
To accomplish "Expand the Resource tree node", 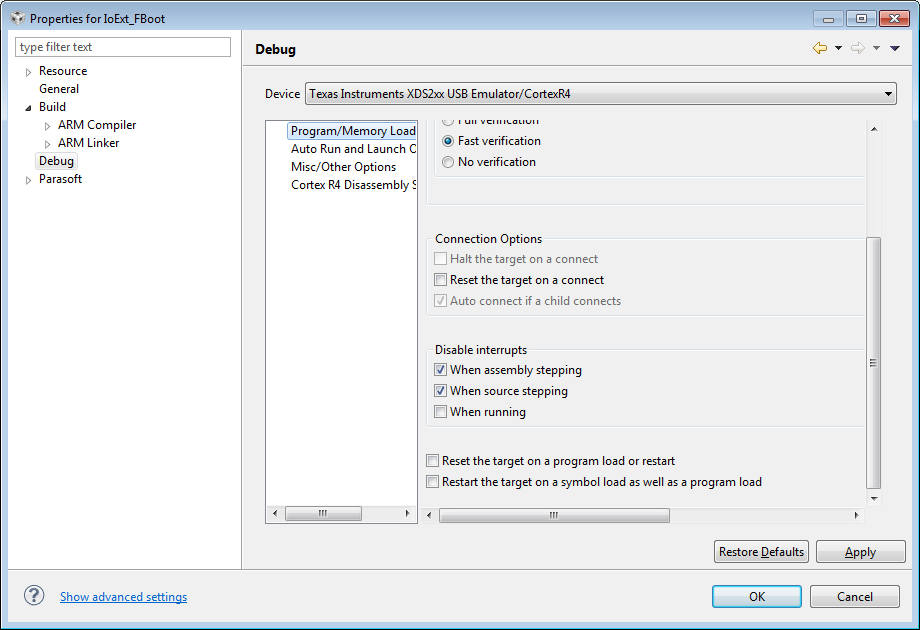I will point(28,72).
